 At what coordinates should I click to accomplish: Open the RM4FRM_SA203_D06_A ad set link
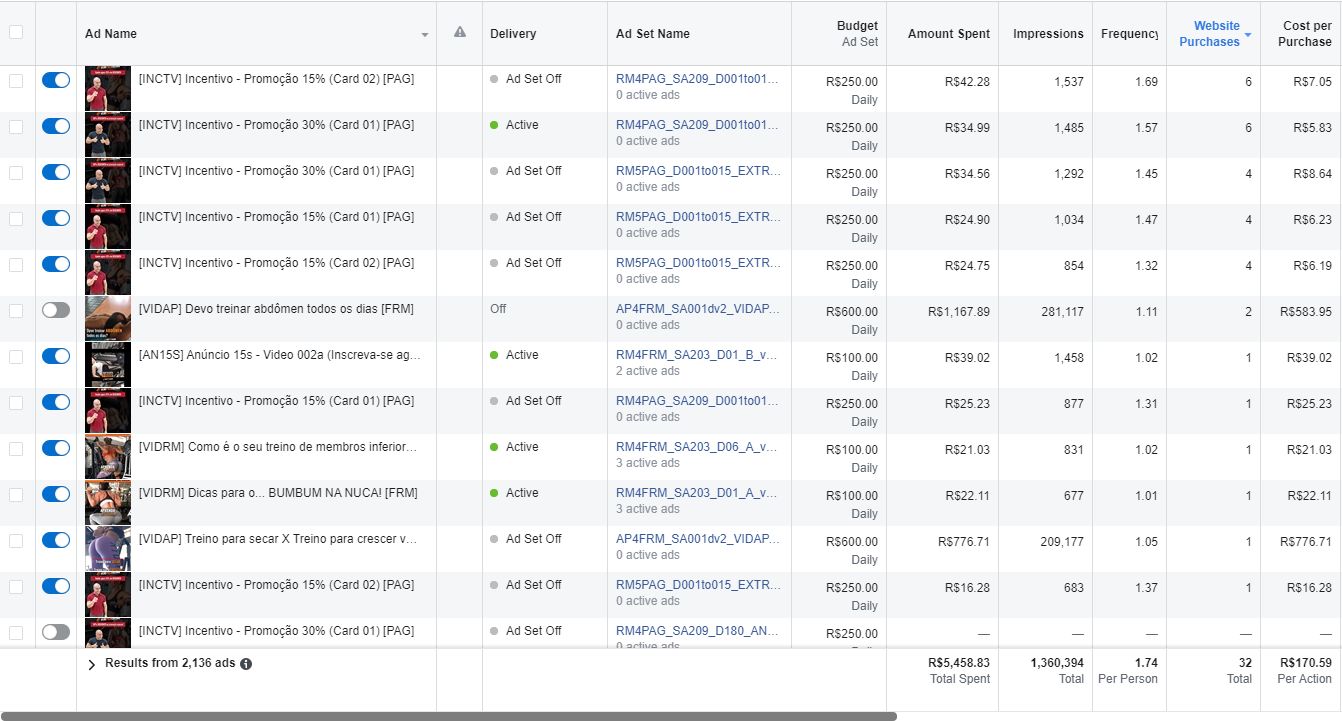pyautogui.click(x=697, y=447)
